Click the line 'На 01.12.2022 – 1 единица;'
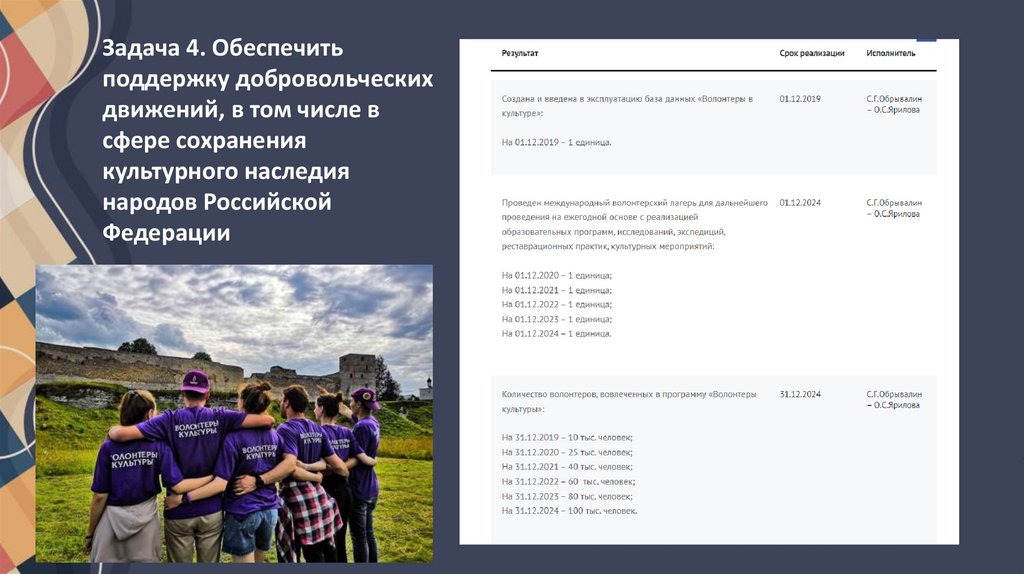The height and width of the screenshot is (574, 1024). click(556, 304)
